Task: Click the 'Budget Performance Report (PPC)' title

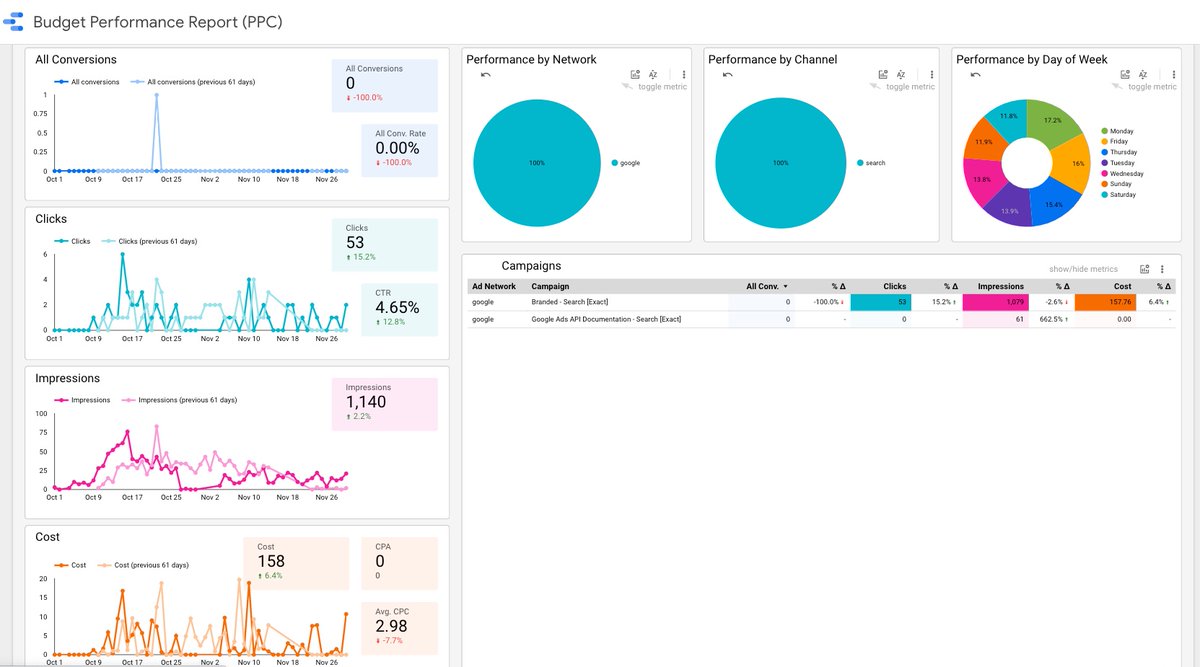Action: click(158, 22)
